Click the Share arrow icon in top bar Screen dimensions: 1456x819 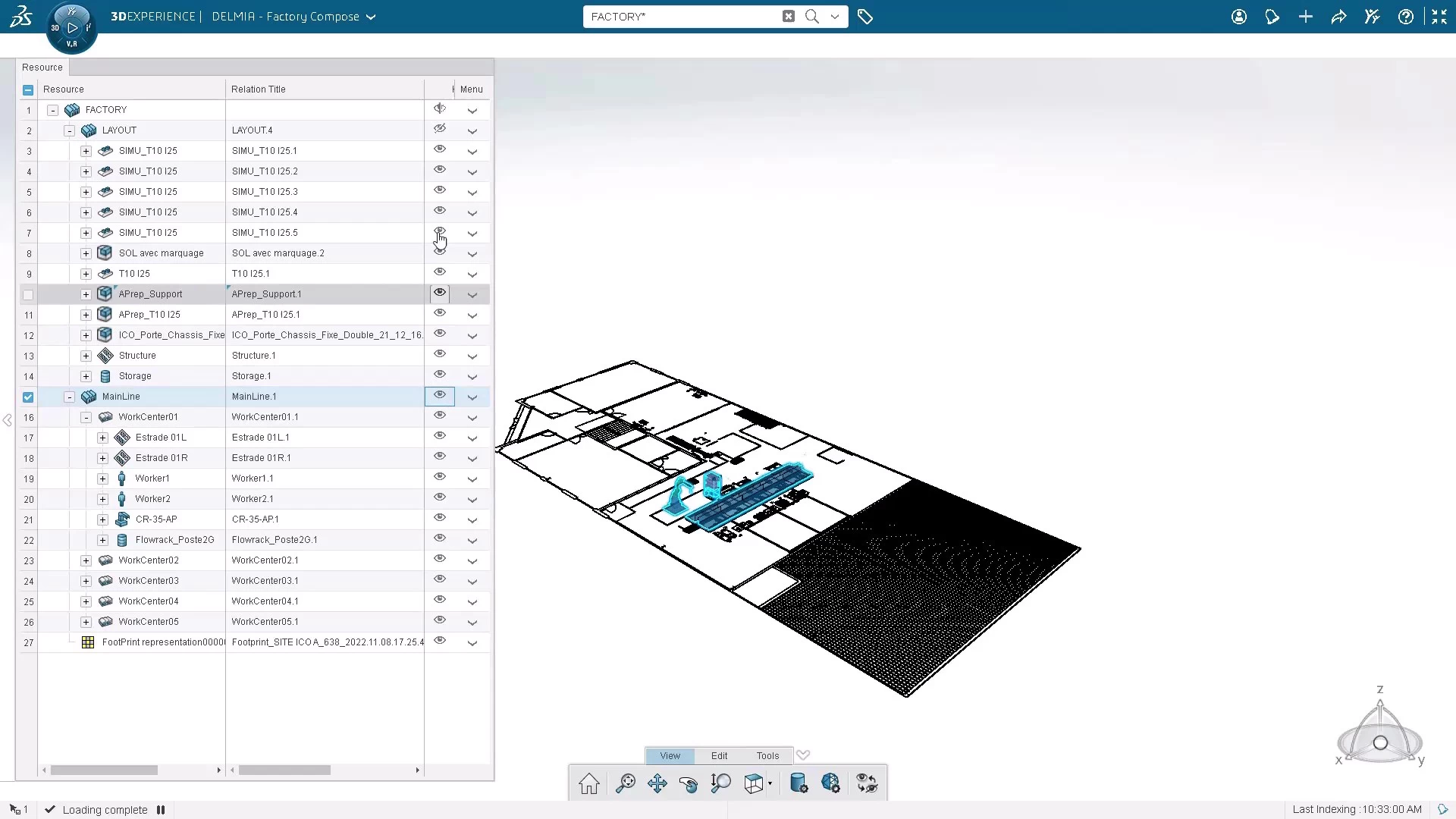pyautogui.click(x=1339, y=17)
